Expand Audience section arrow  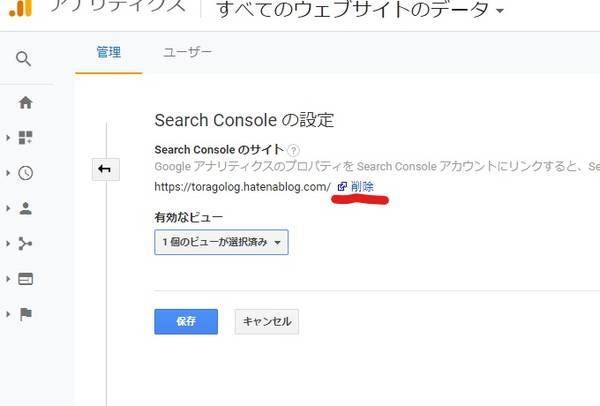pos(8,208)
